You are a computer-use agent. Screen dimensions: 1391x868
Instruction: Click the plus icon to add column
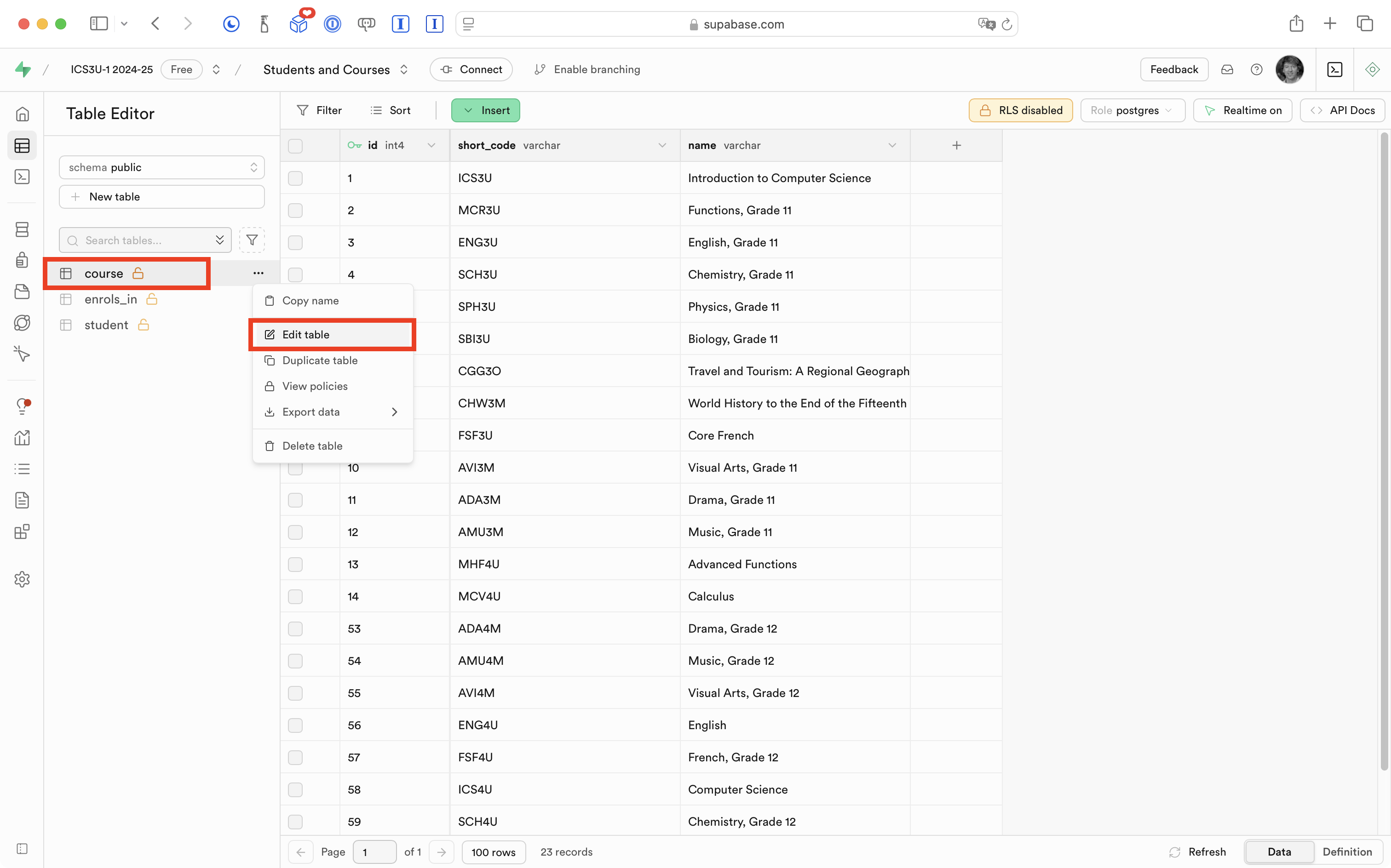point(956,145)
